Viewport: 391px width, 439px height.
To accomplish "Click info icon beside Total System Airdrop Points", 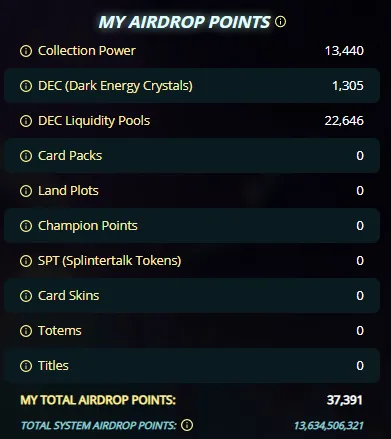I will (187, 425).
